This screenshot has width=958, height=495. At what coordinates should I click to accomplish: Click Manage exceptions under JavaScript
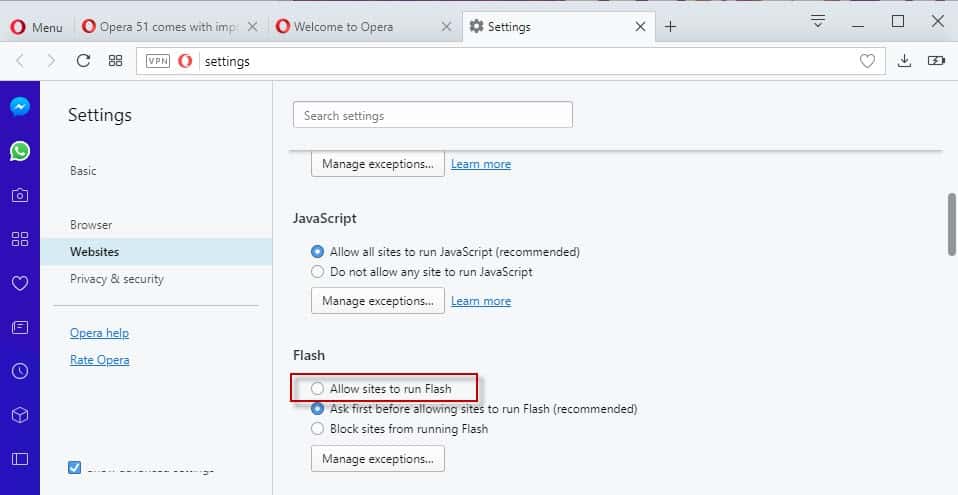click(378, 301)
